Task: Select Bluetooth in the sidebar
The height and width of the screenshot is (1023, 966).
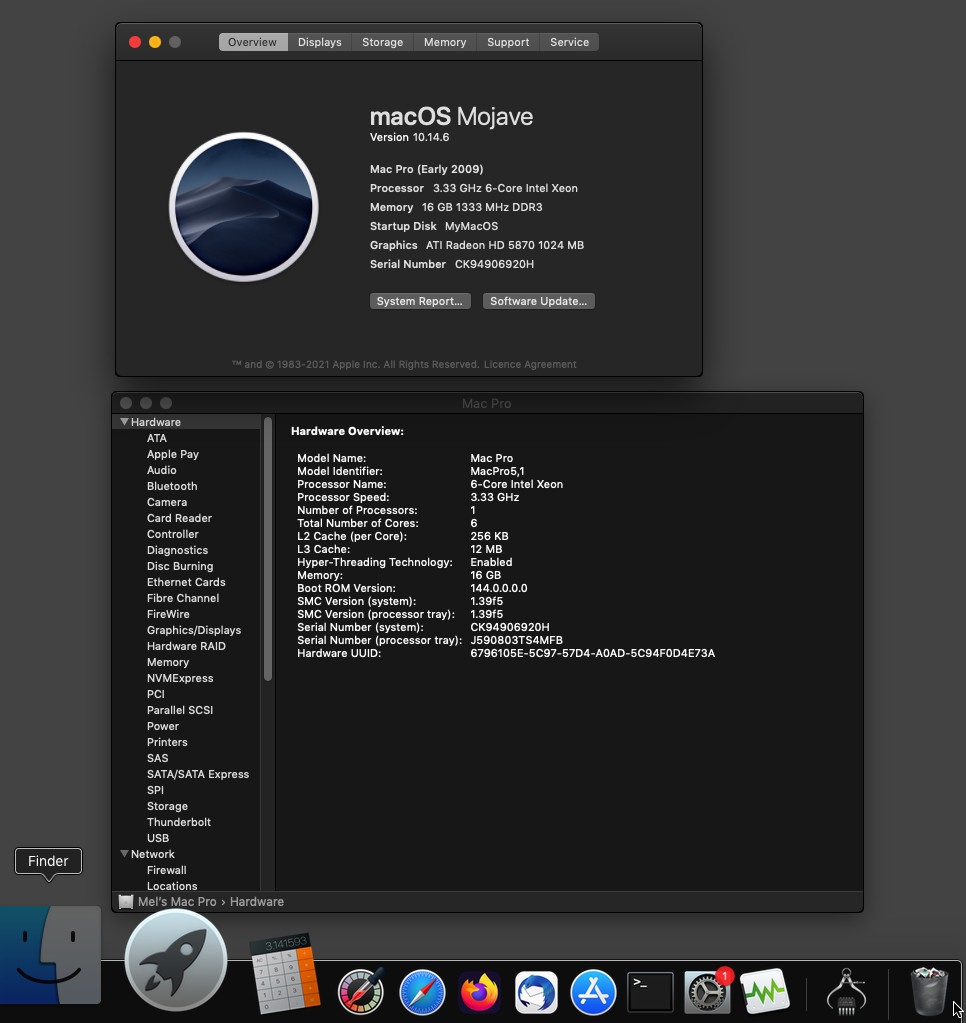Action: (x=172, y=486)
